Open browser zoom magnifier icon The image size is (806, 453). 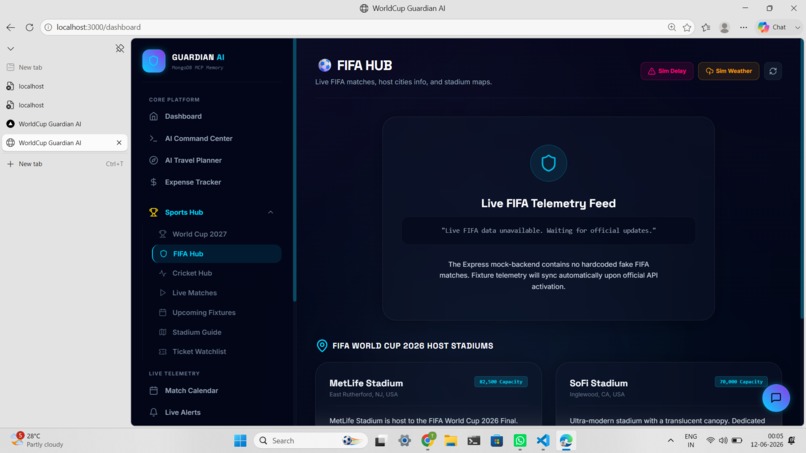click(672, 27)
